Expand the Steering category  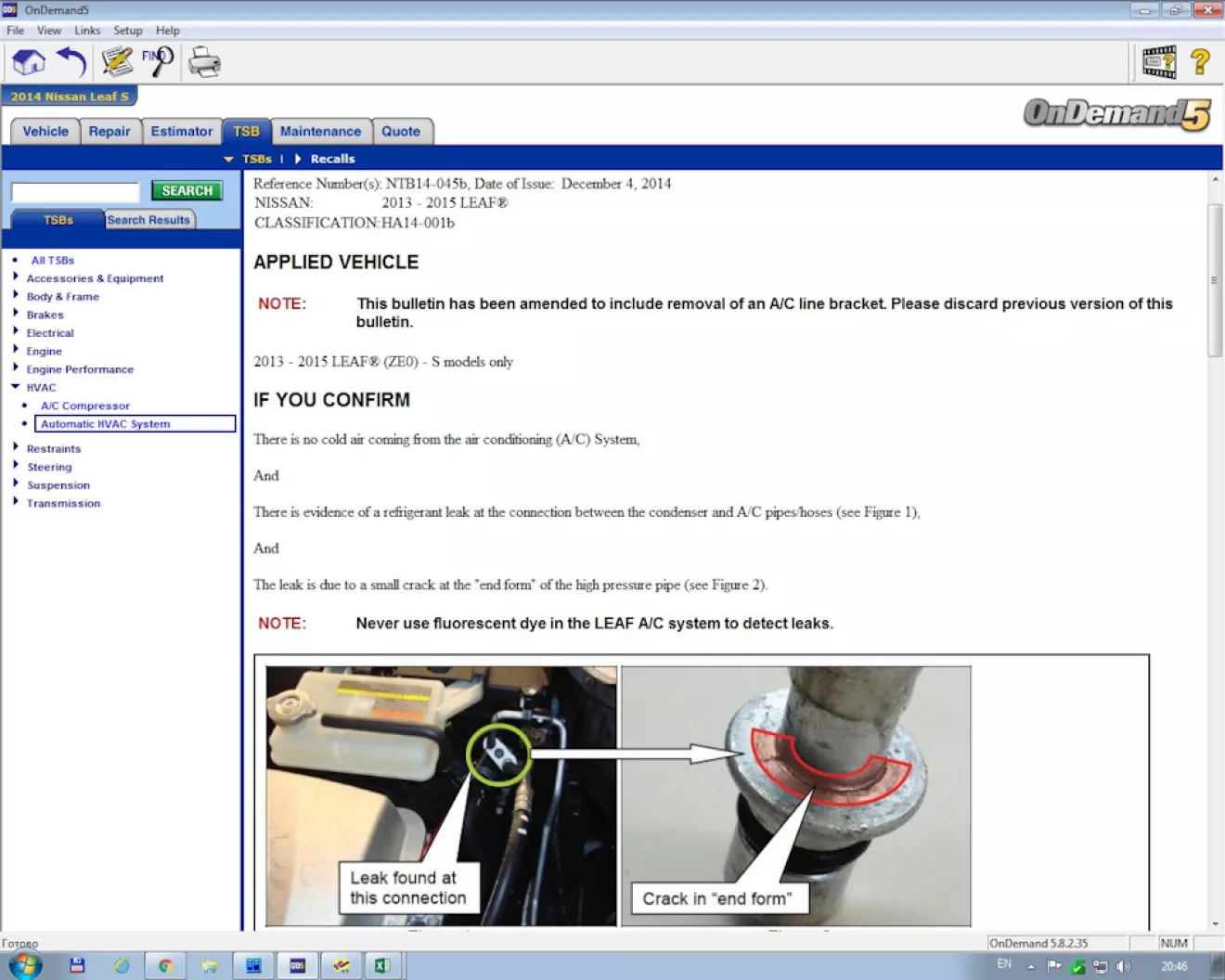pyautogui.click(x=16, y=465)
